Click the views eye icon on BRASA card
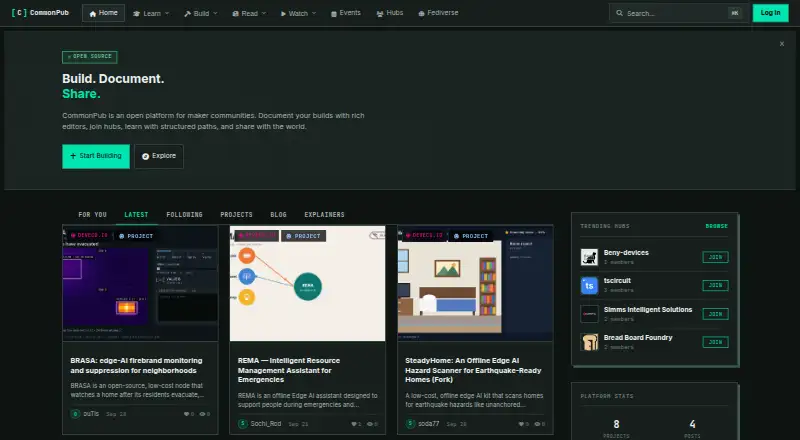The image size is (800, 440). pyautogui.click(x=202, y=414)
